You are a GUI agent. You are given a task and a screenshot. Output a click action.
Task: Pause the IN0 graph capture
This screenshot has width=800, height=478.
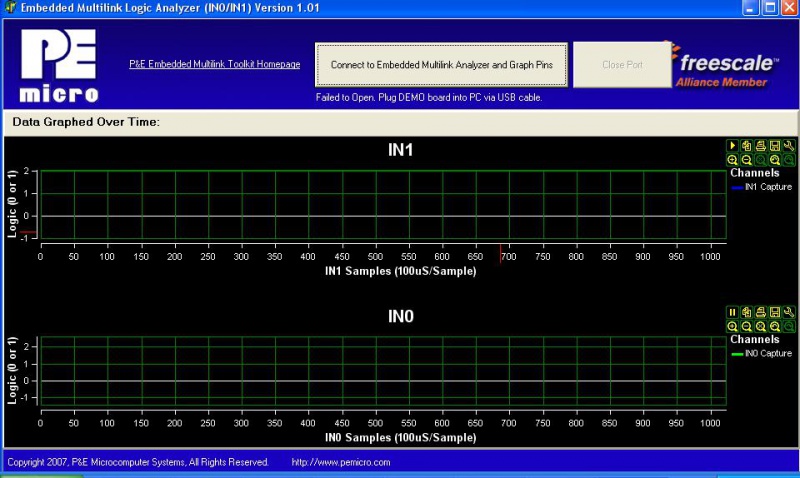click(x=733, y=313)
